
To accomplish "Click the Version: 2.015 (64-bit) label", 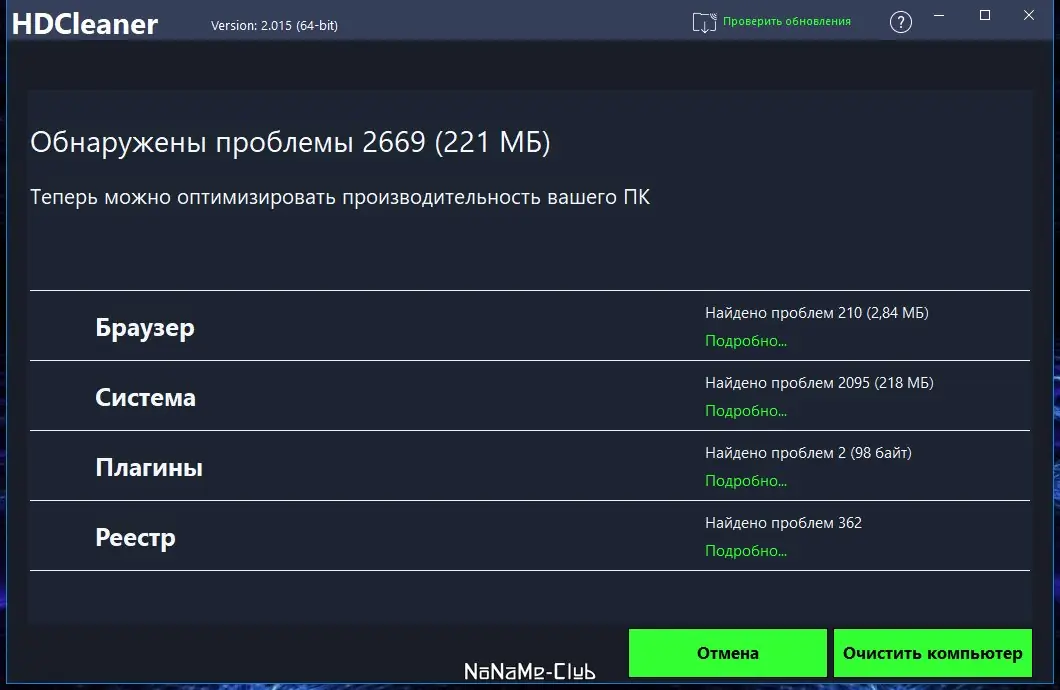I will [x=274, y=26].
